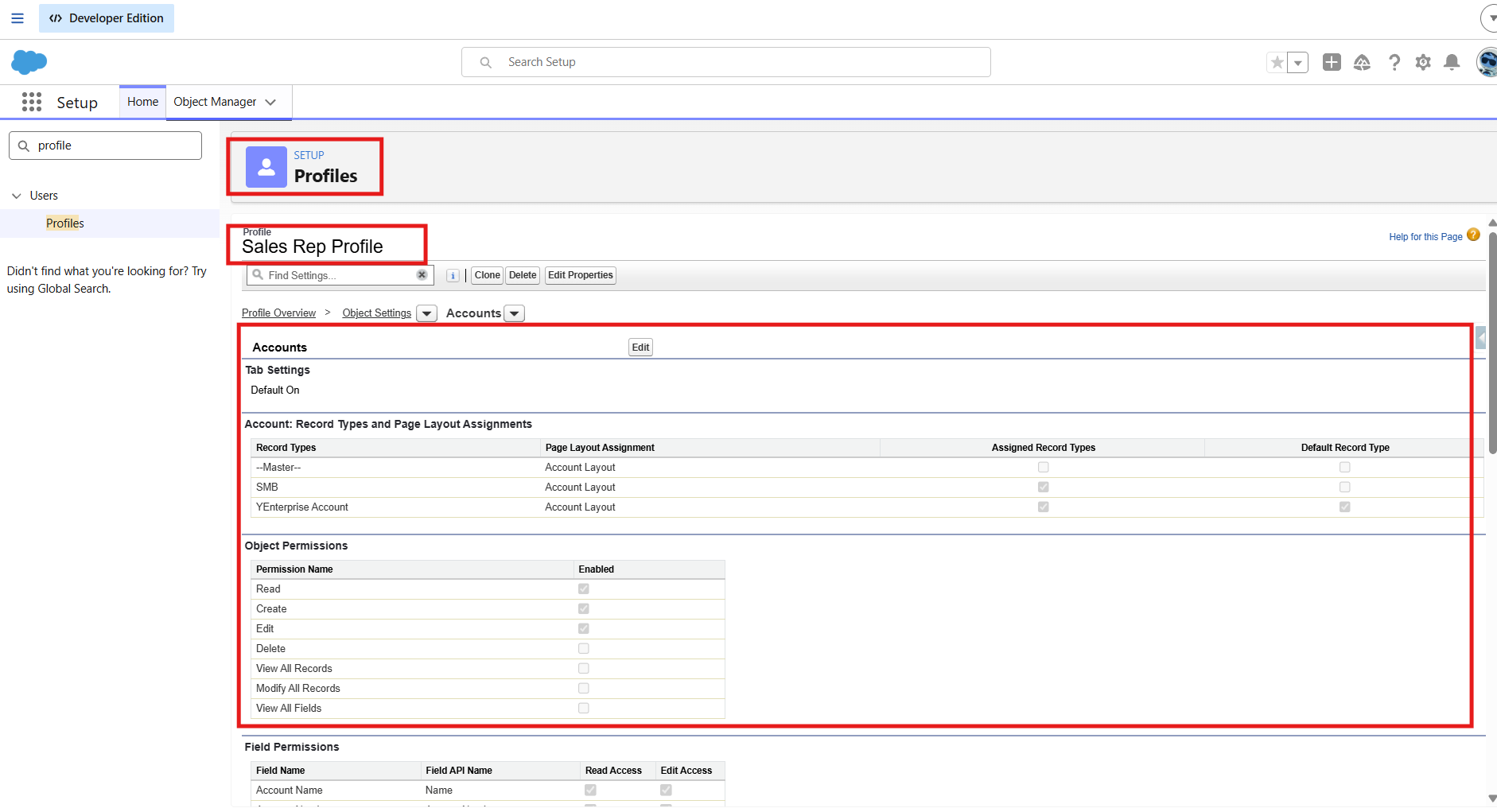Viewport: 1497px width, 812px height.
Task: Open the Trailhead guidance icon
Action: point(1362,62)
